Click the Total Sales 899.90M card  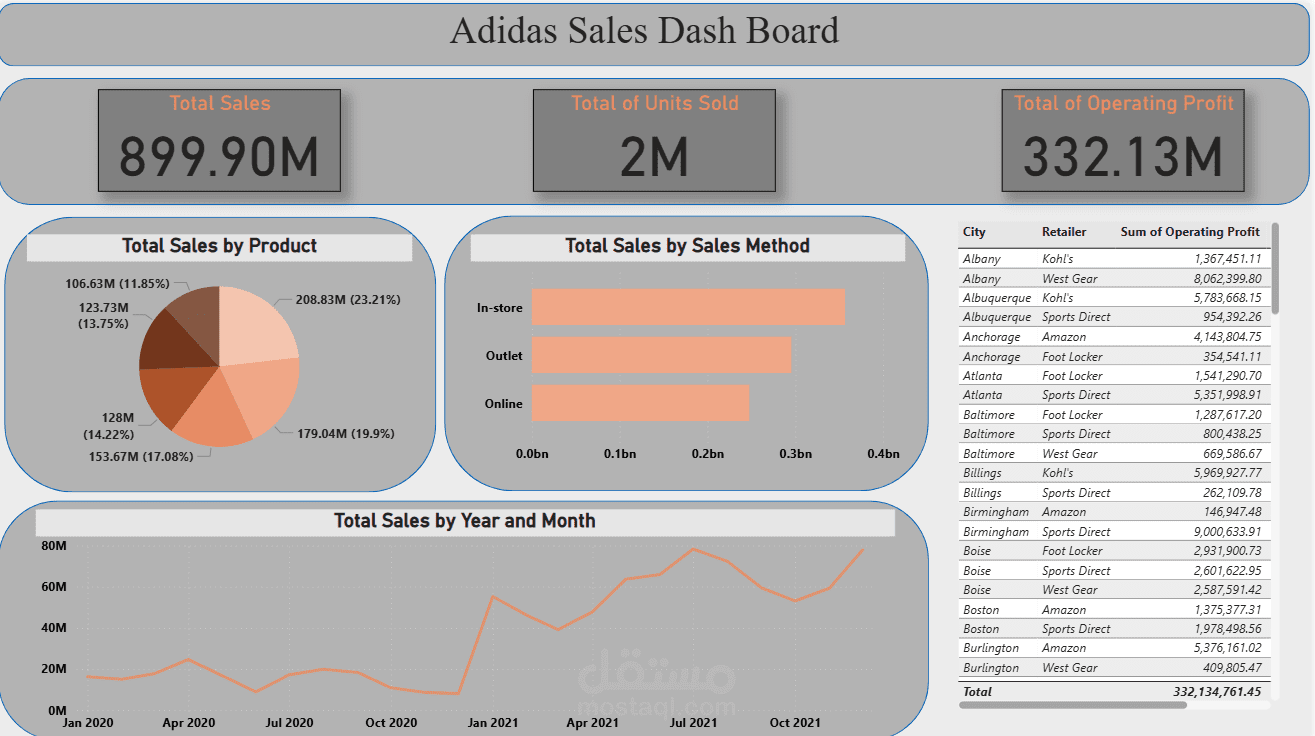(x=219, y=140)
